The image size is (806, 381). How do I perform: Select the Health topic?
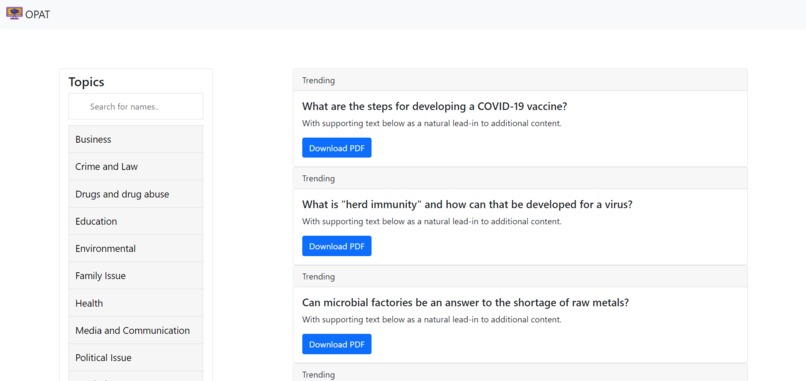136,303
